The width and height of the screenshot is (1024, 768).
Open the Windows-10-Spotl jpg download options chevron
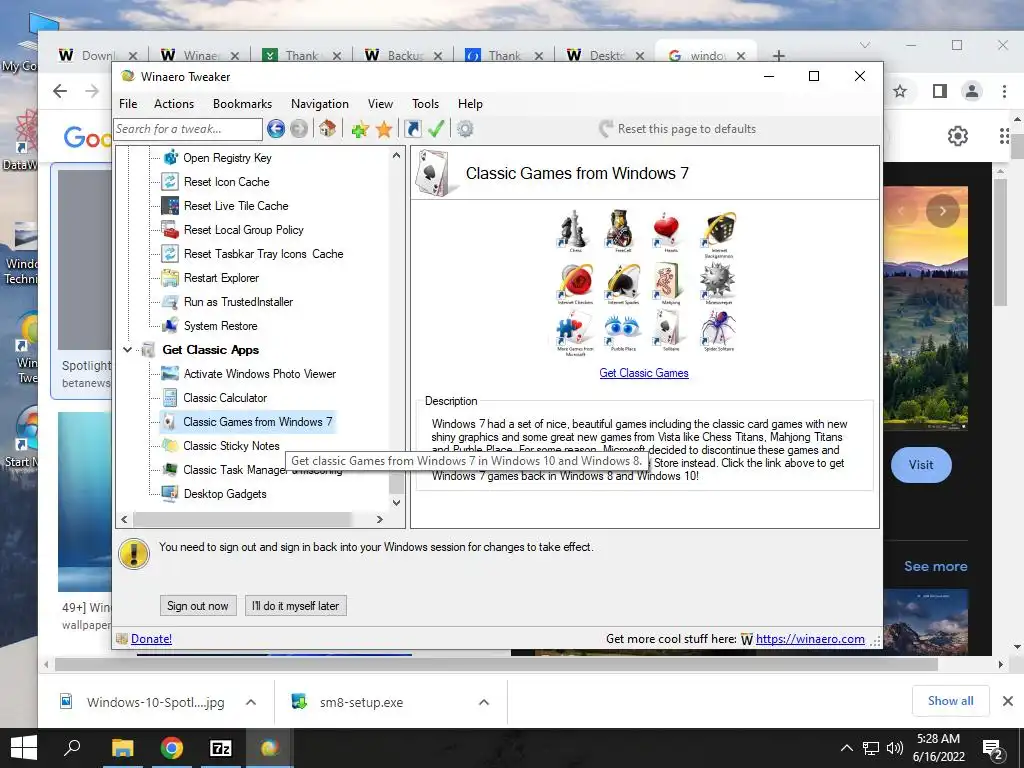click(x=251, y=702)
